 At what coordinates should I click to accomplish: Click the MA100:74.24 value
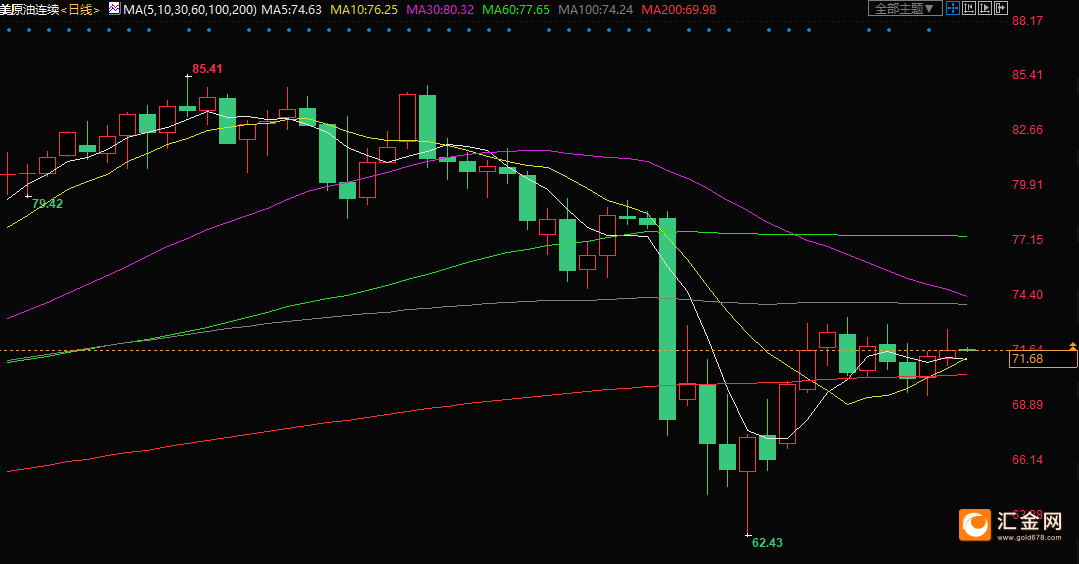(x=595, y=10)
